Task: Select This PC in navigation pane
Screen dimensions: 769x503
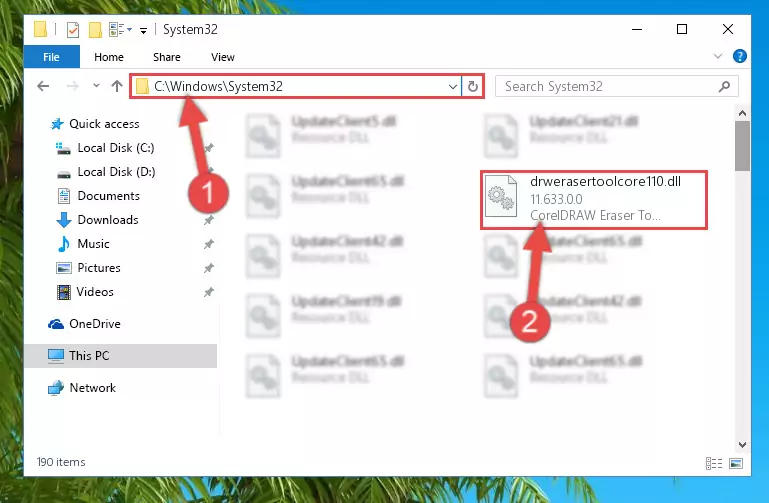Action: (x=121, y=355)
